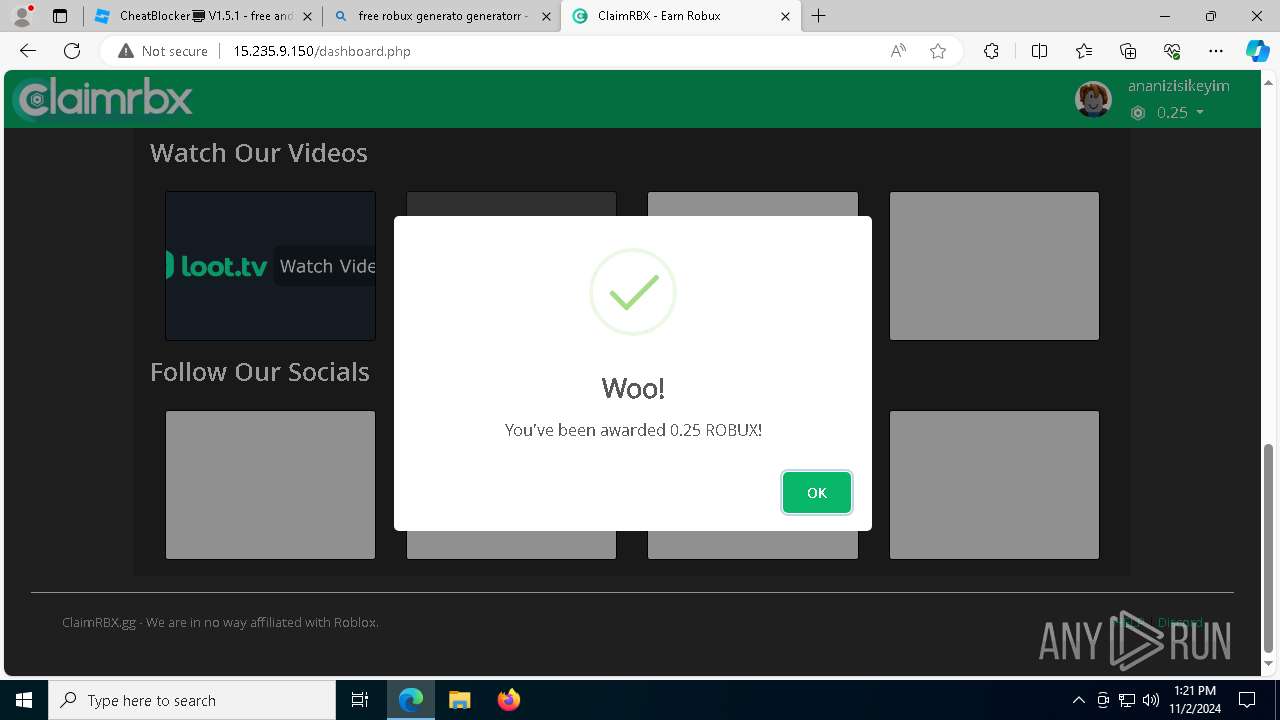Refresh the current page
Viewport: 1280px width, 720px height.
click(x=72, y=51)
